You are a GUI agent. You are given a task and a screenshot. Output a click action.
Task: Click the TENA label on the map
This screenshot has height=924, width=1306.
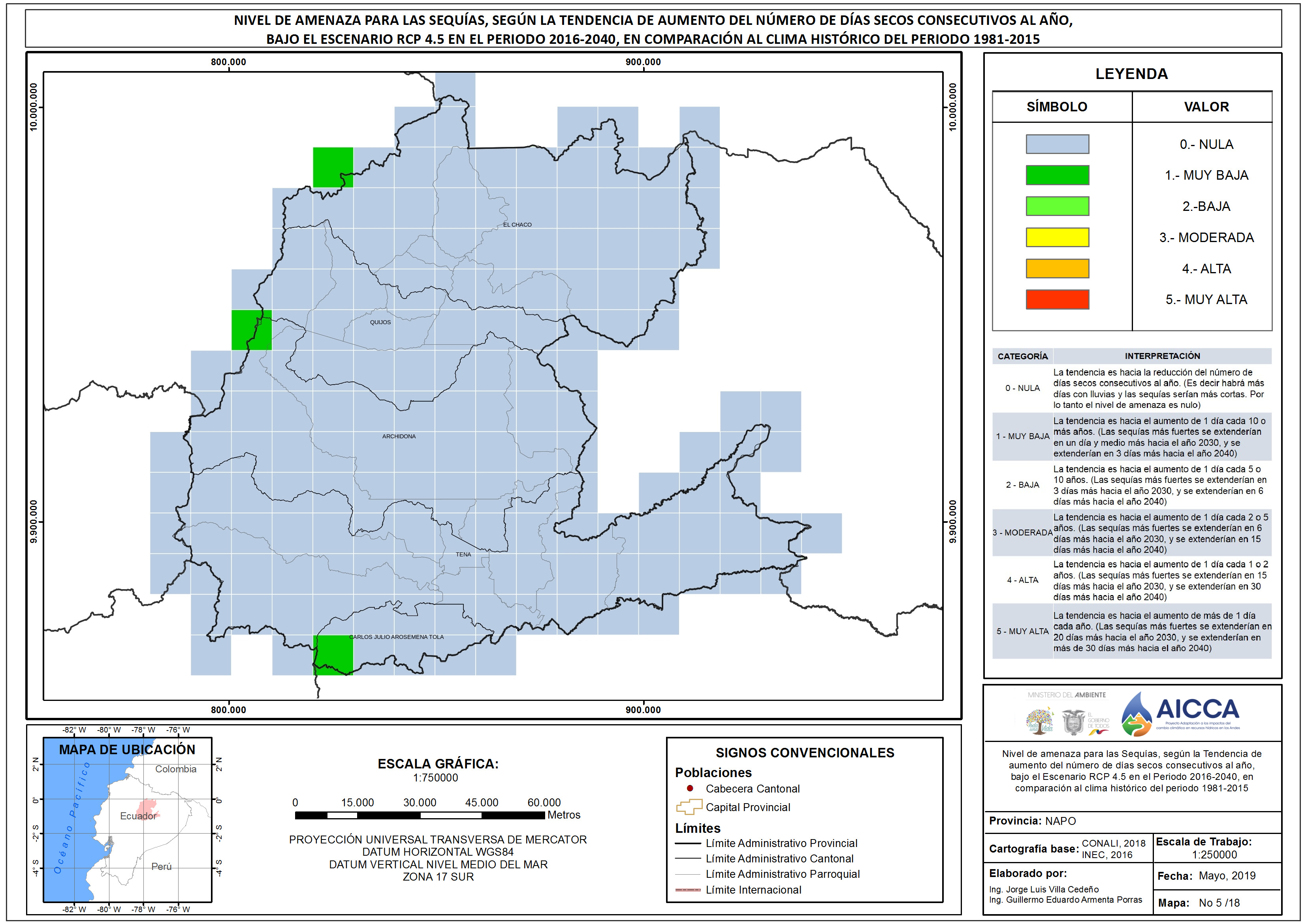(x=463, y=554)
